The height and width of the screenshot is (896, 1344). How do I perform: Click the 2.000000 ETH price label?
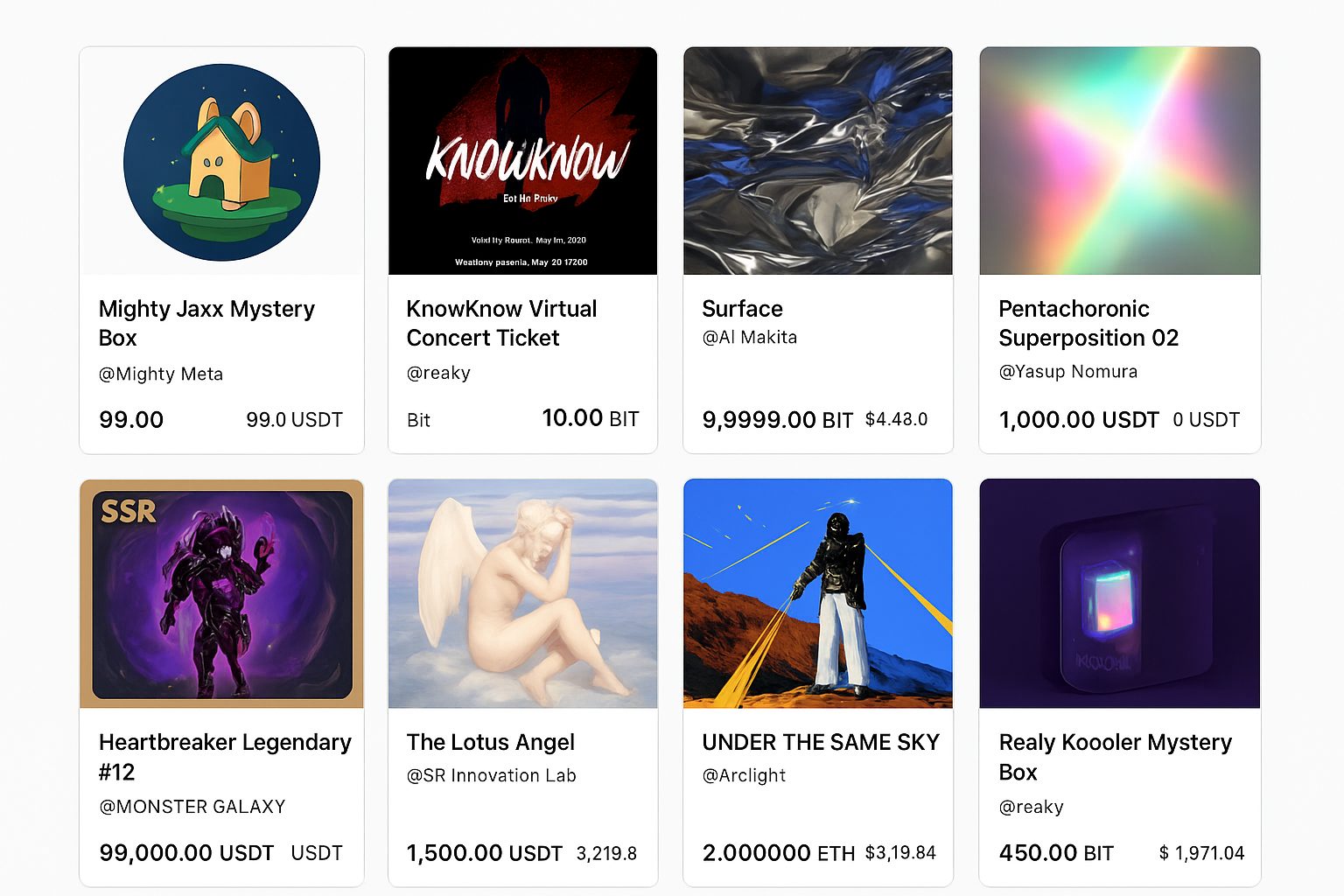click(779, 853)
